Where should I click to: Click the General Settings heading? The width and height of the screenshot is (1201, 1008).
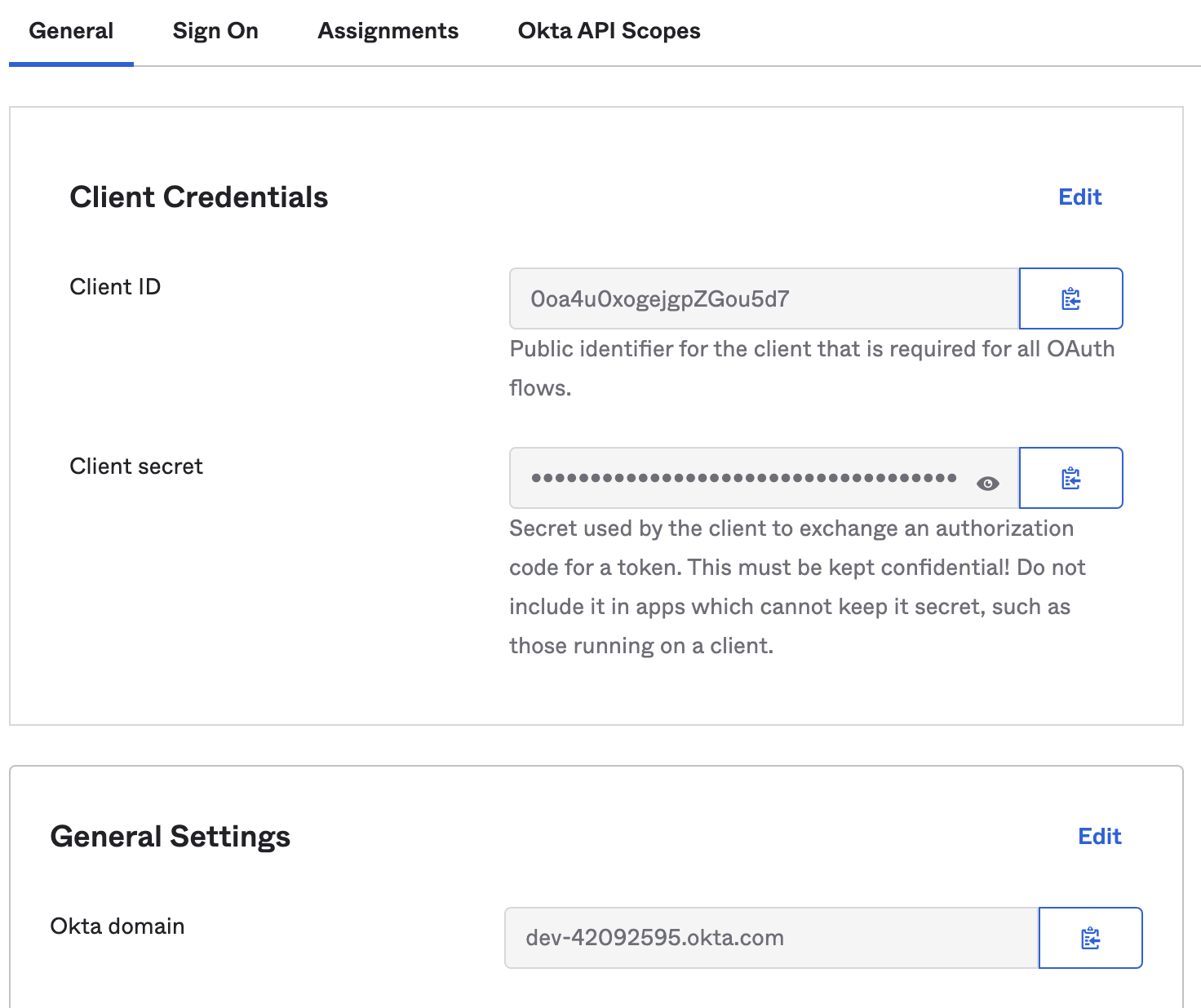(170, 836)
